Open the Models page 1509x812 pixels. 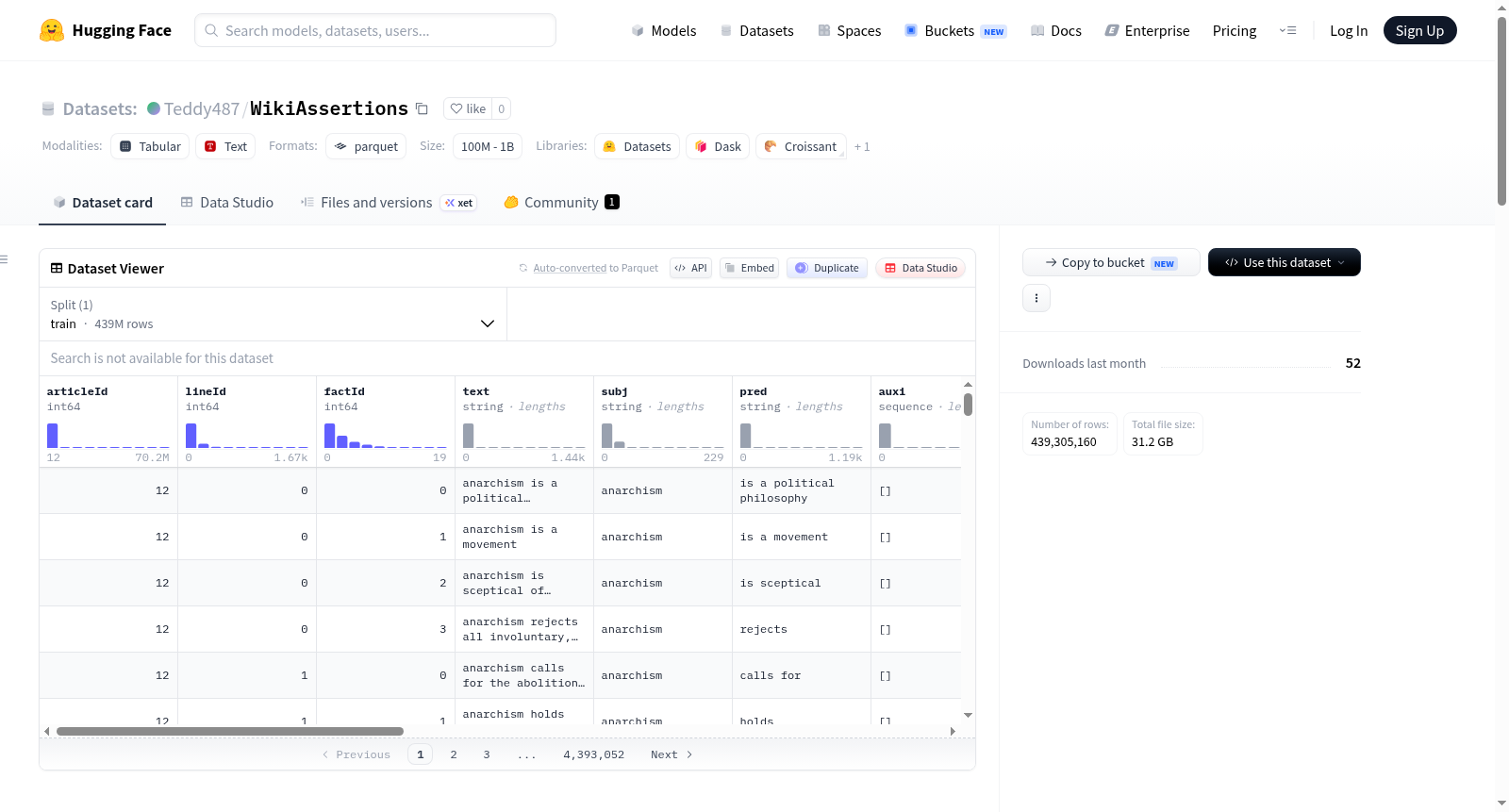pyautogui.click(x=664, y=30)
